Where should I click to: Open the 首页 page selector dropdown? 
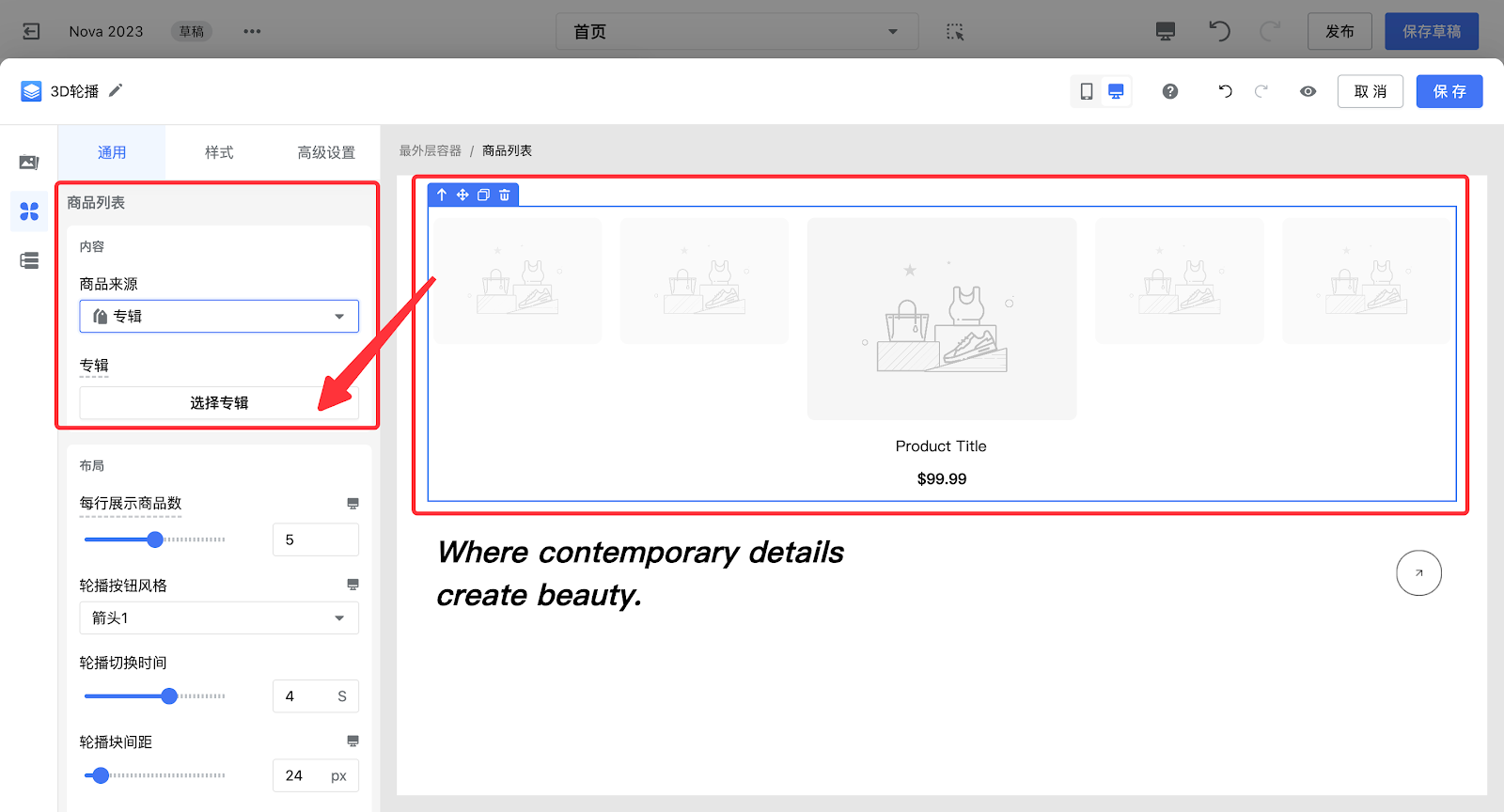[736, 32]
